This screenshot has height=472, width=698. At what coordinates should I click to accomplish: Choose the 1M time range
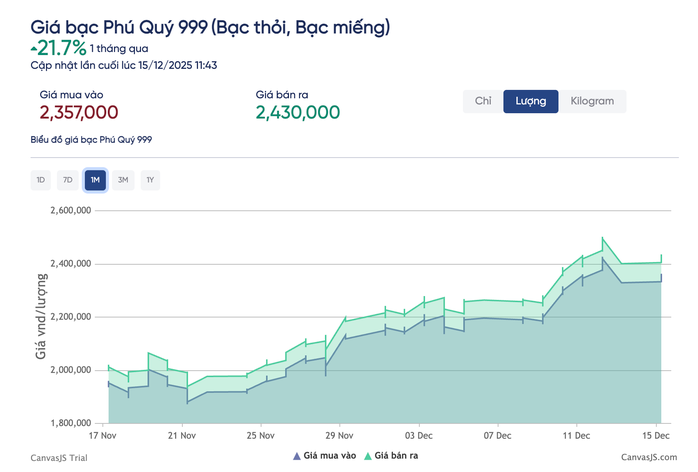click(95, 180)
